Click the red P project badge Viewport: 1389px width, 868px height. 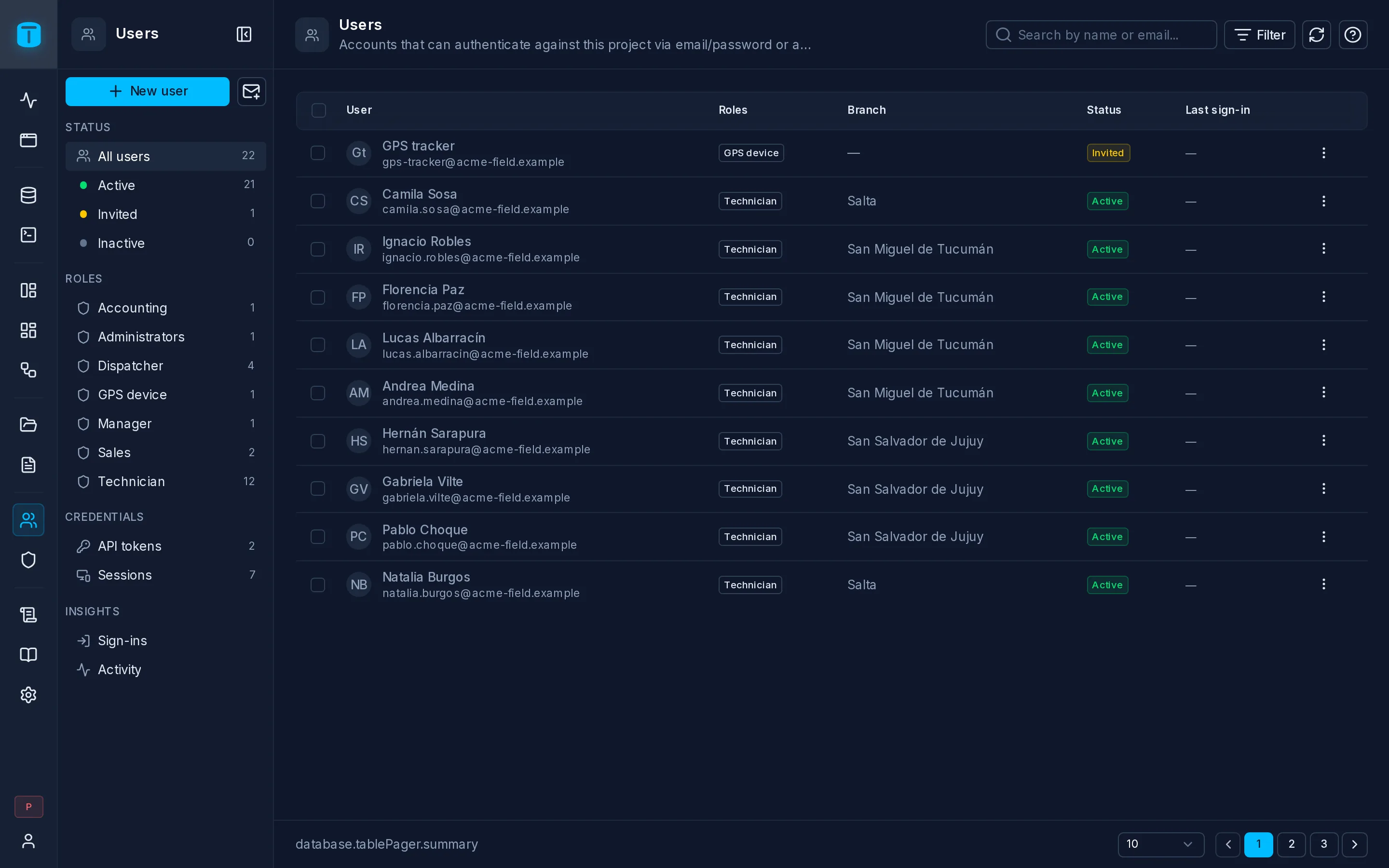[29, 807]
